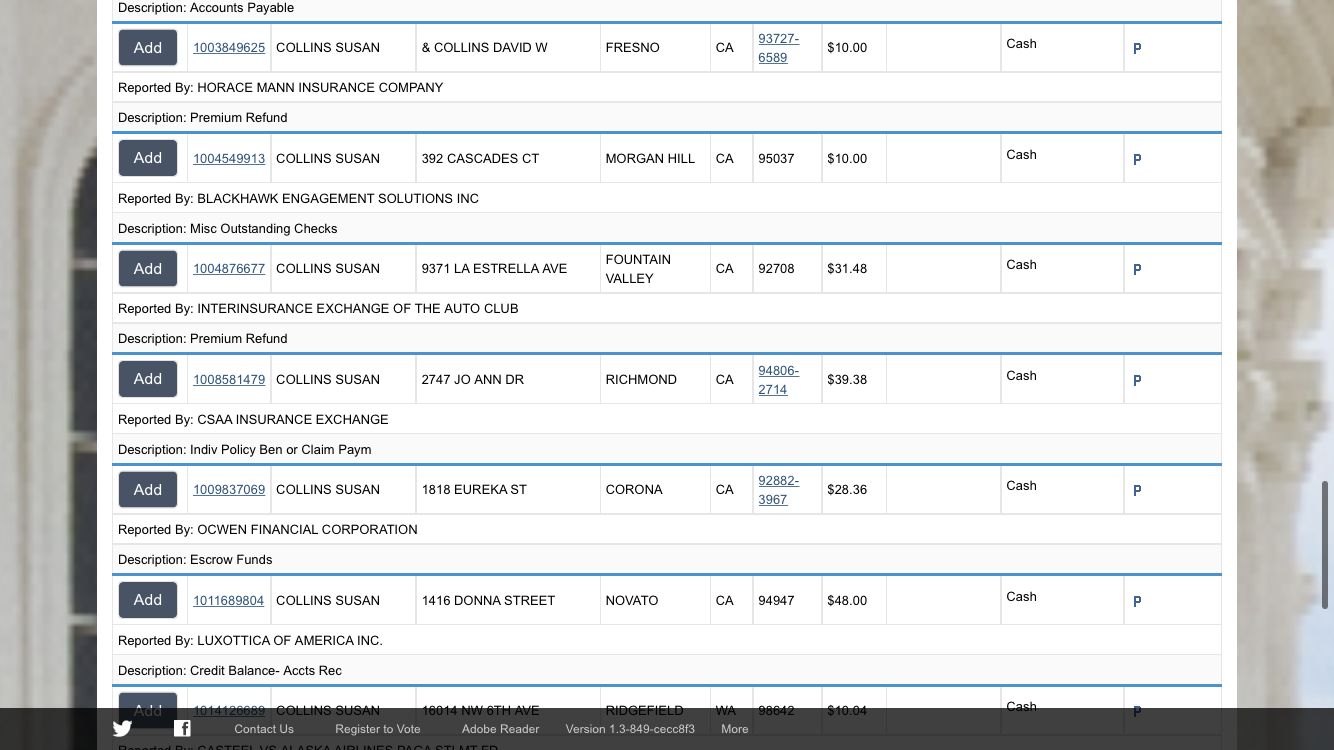Open Register to Vote footer link
The height and width of the screenshot is (750, 1334).
pos(378,729)
